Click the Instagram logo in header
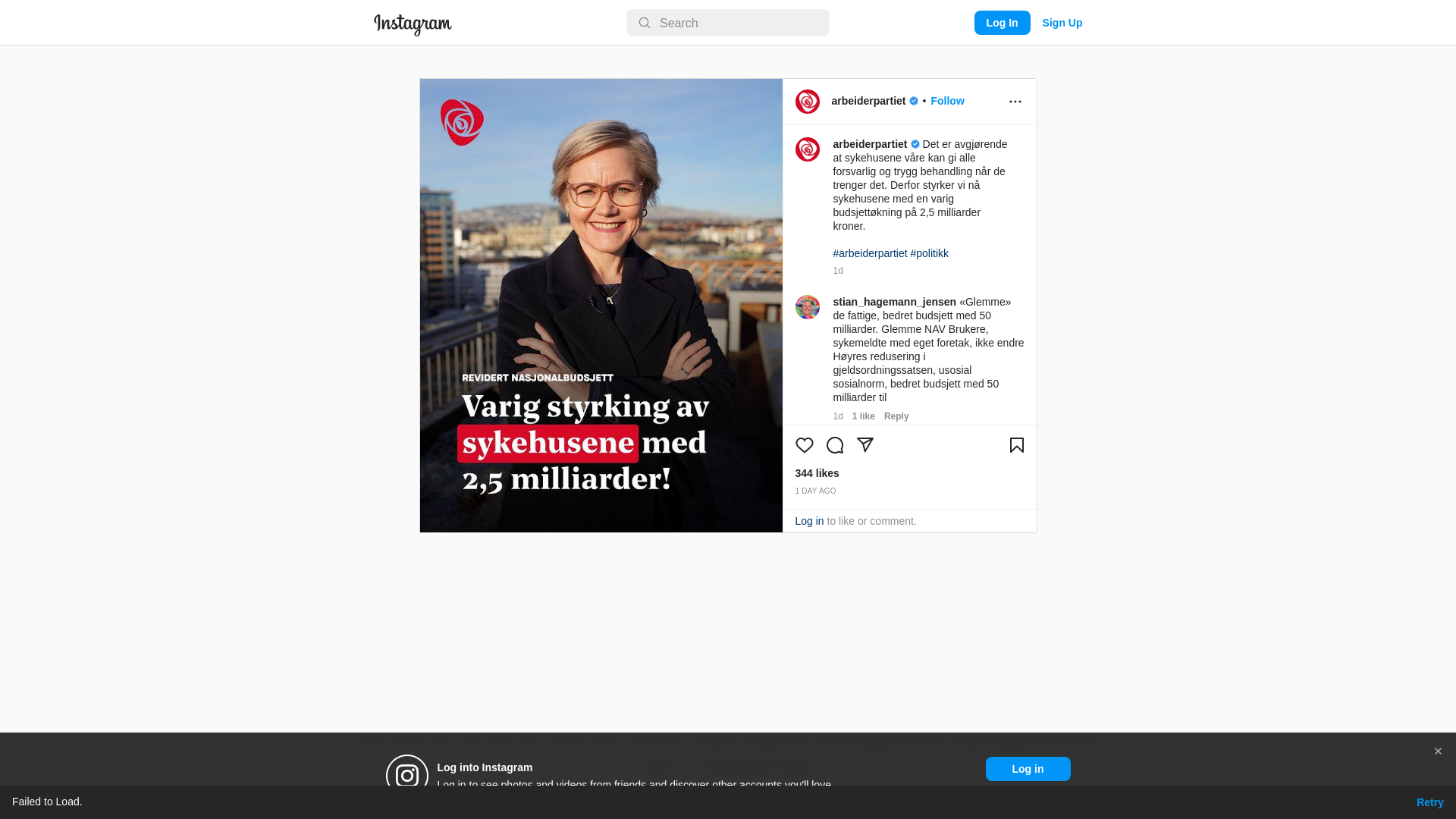 413,24
